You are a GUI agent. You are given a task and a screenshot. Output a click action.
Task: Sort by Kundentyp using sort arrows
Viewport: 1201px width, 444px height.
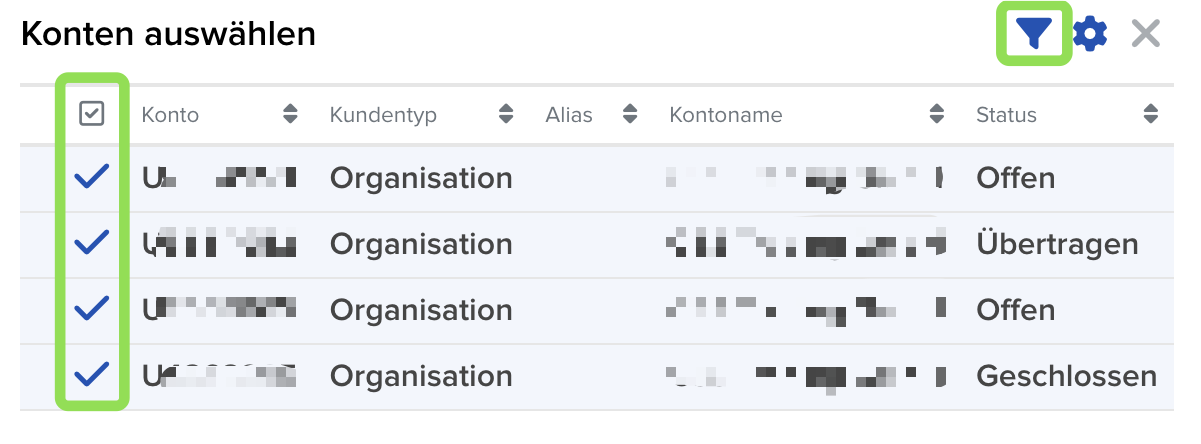coord(506,115)
